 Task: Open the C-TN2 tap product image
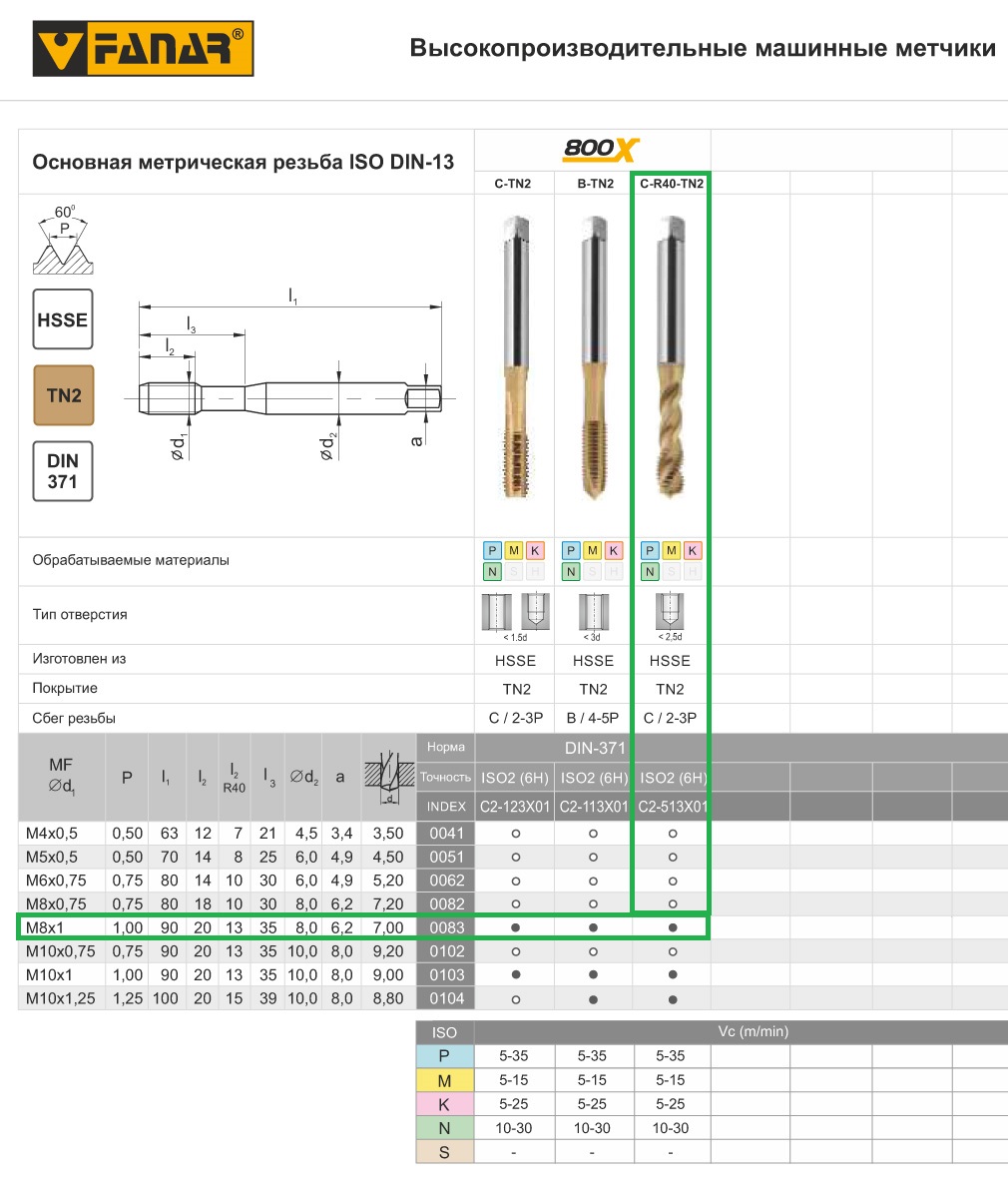[516, 356]
